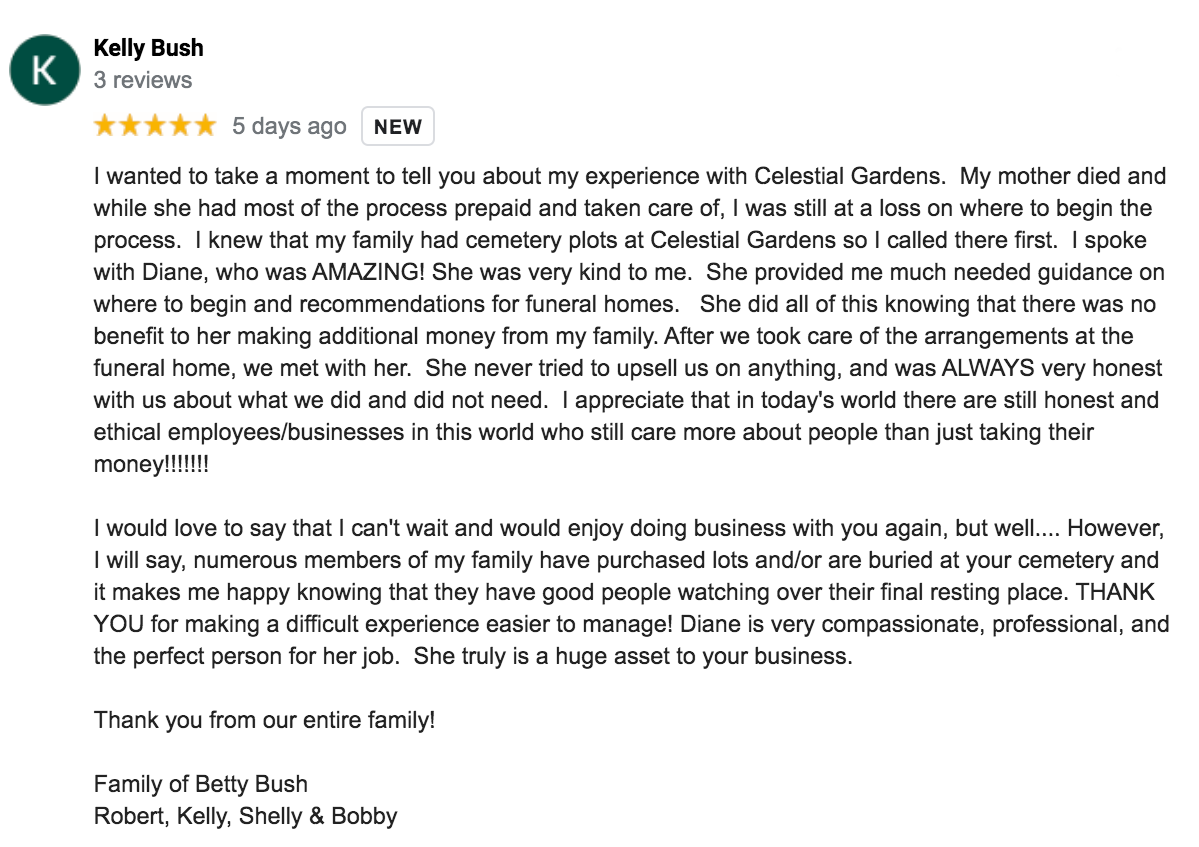Click the phrase huge asset to your business
The image size is (1199, 847).
(703, 657)
